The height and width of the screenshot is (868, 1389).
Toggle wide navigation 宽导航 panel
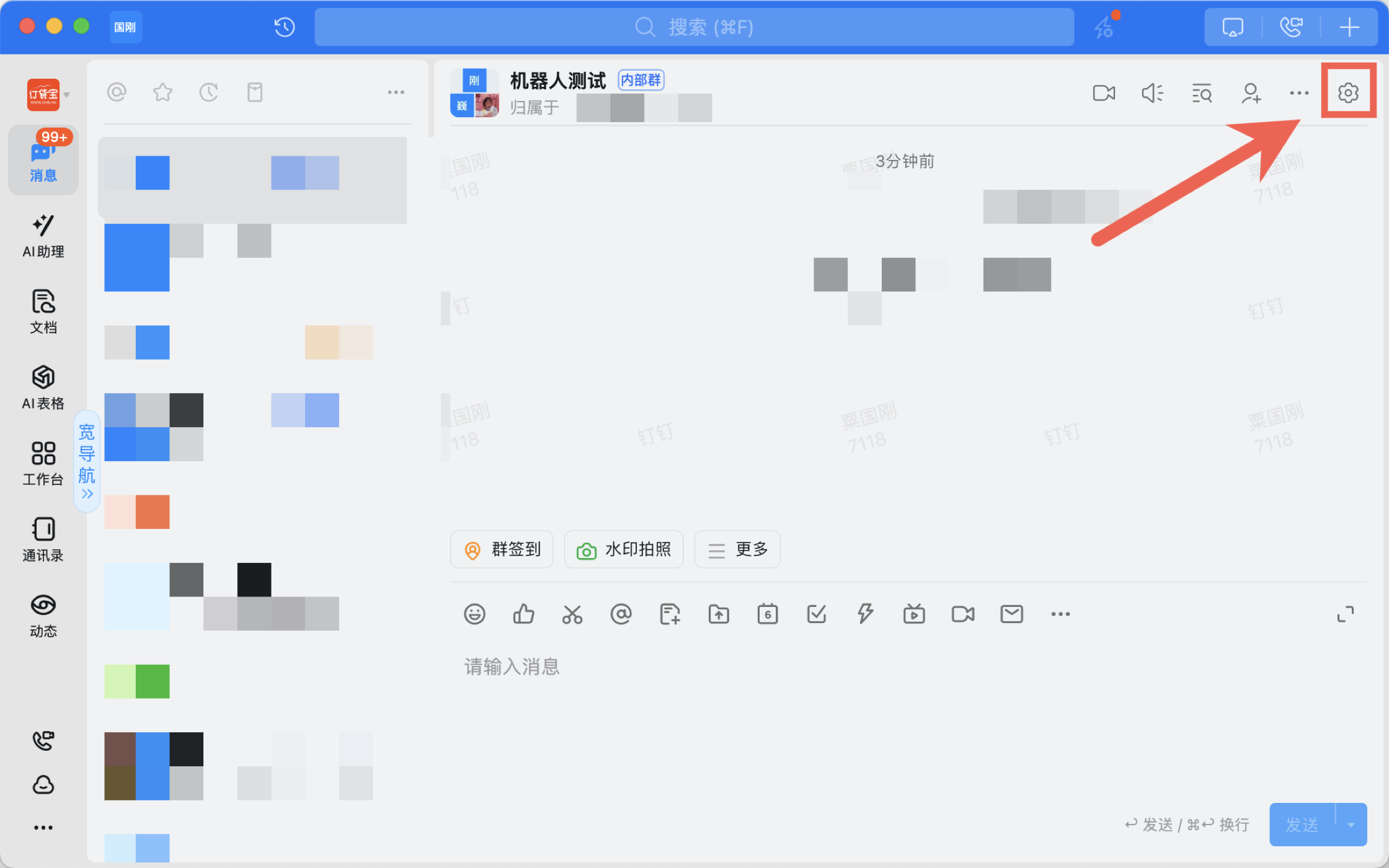[x=87, y=461]
